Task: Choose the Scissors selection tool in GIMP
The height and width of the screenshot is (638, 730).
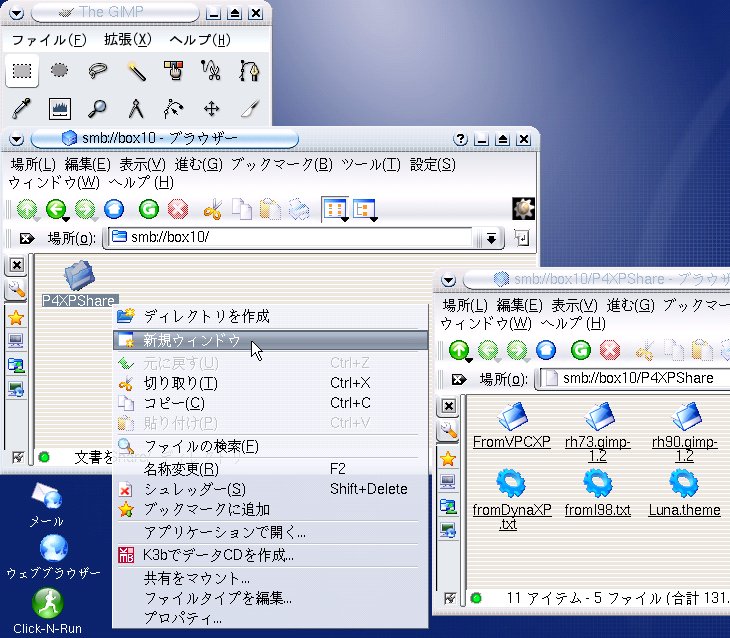Action: pyautogui.click(x=211, y=71)
